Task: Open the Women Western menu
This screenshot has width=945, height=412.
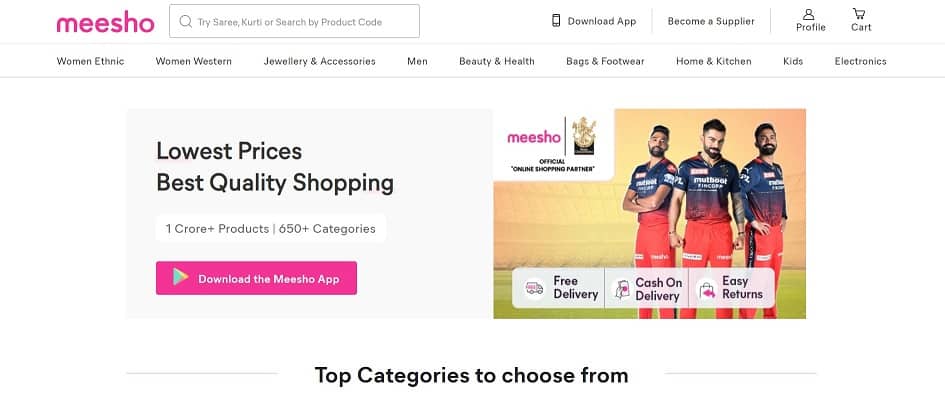Action: pyautogui.click(x=193, y=61)
